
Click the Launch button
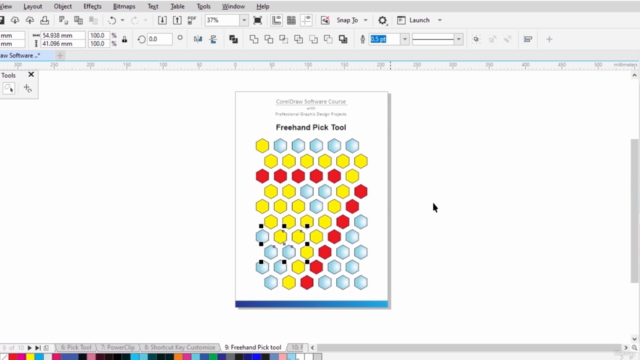coord(414,20)
